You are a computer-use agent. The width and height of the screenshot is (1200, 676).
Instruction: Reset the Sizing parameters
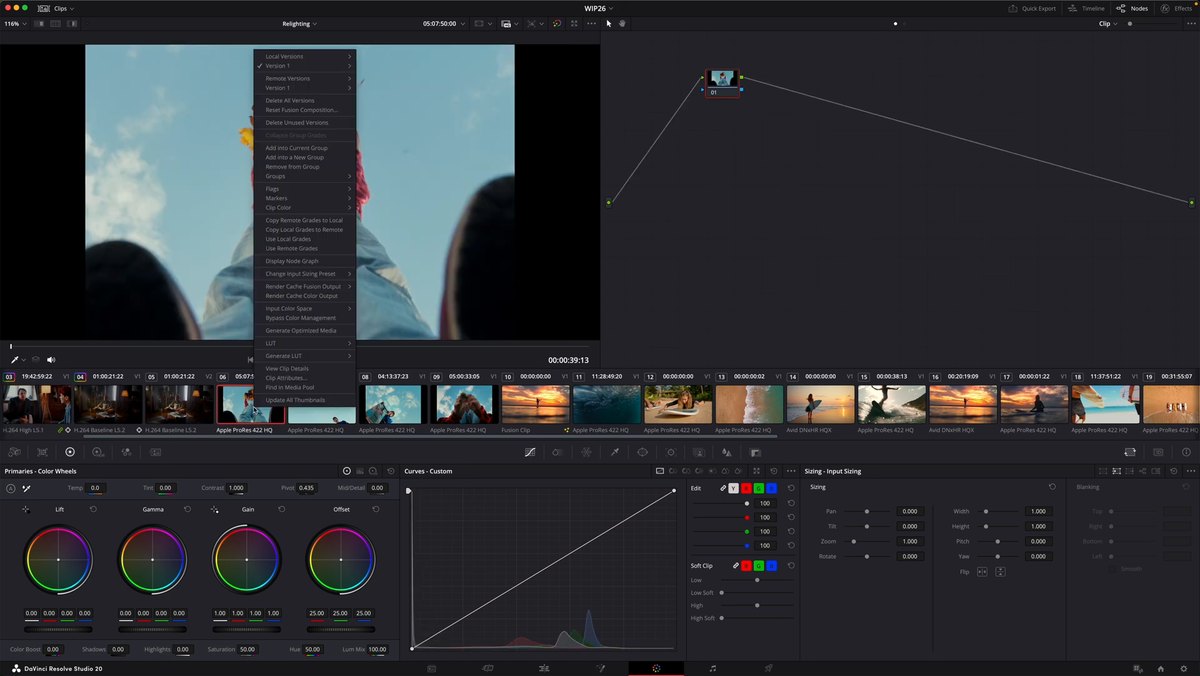coord(1052,487)
